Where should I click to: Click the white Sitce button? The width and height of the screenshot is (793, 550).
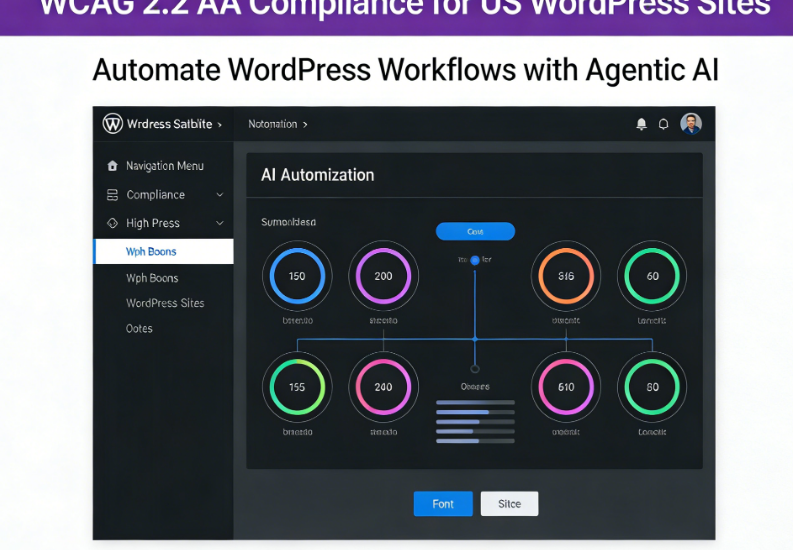click(509, 504)
